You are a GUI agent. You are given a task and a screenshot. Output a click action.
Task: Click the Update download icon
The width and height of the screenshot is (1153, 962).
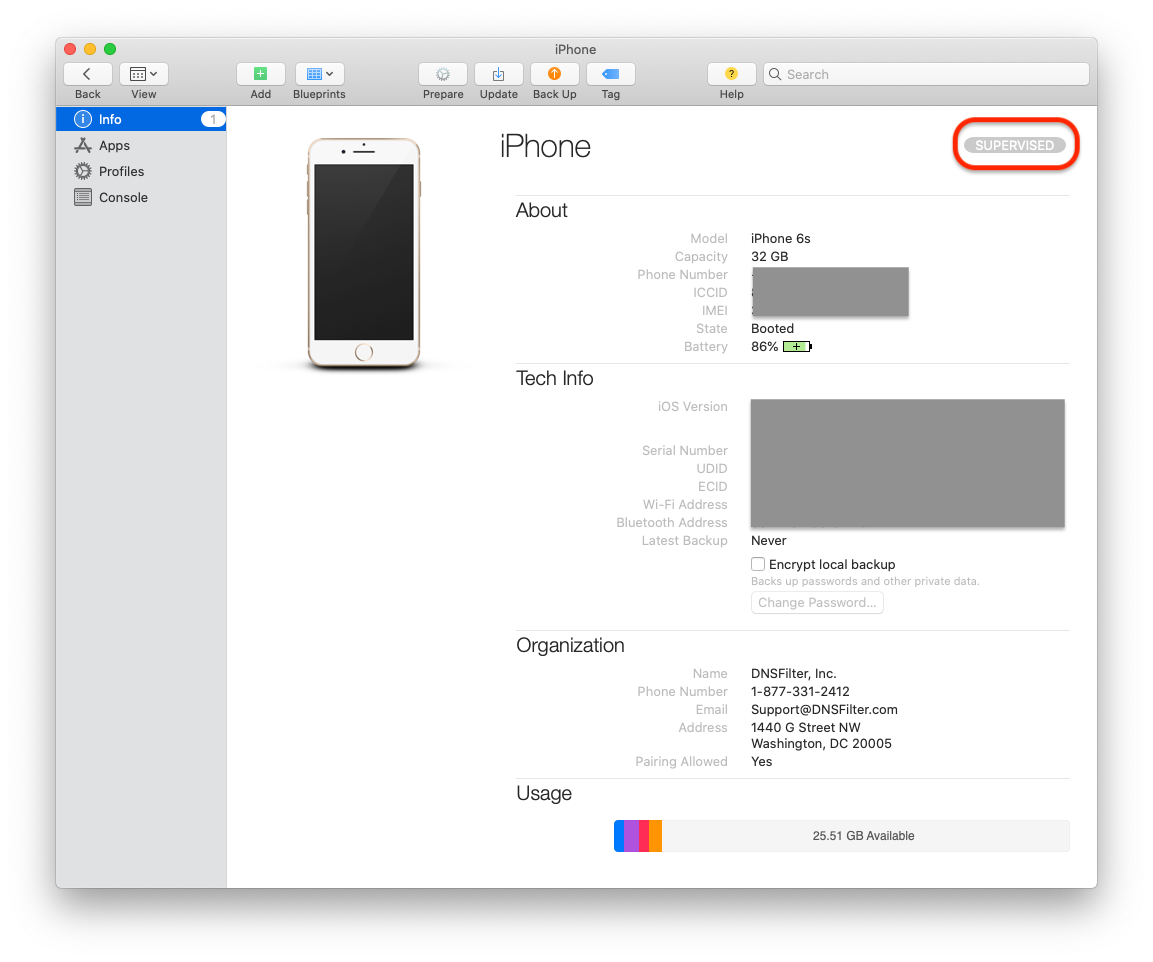499,74
